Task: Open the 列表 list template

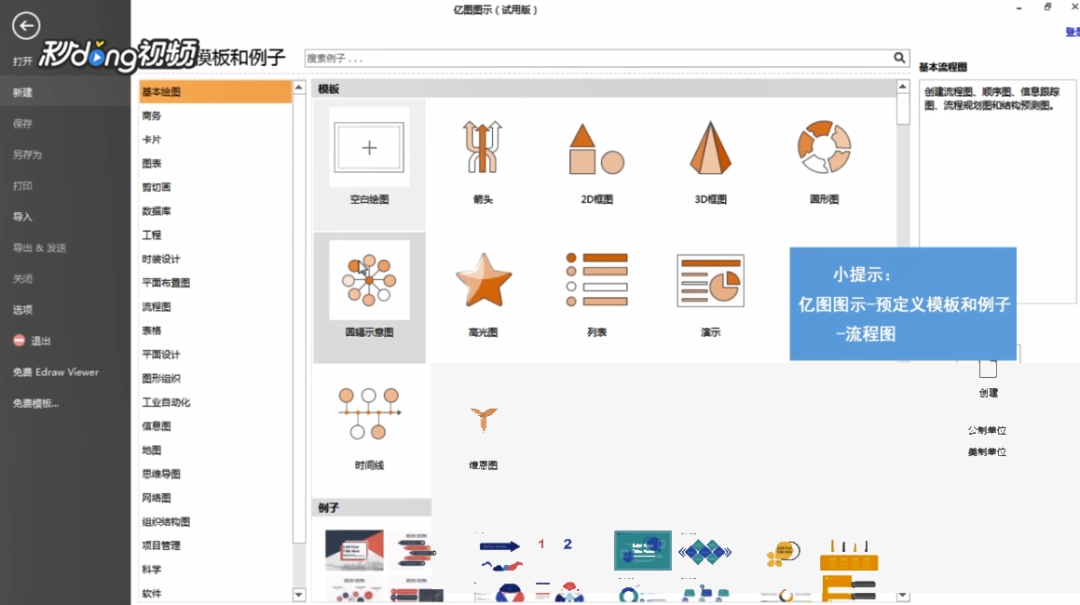Action: 596,294
